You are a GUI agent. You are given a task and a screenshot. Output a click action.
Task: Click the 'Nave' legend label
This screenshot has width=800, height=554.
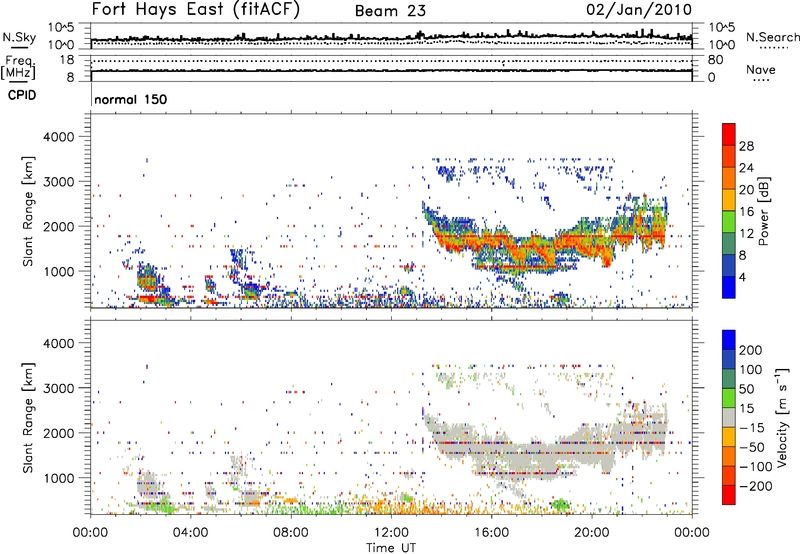pyautogui.click(x=761, y=70)
